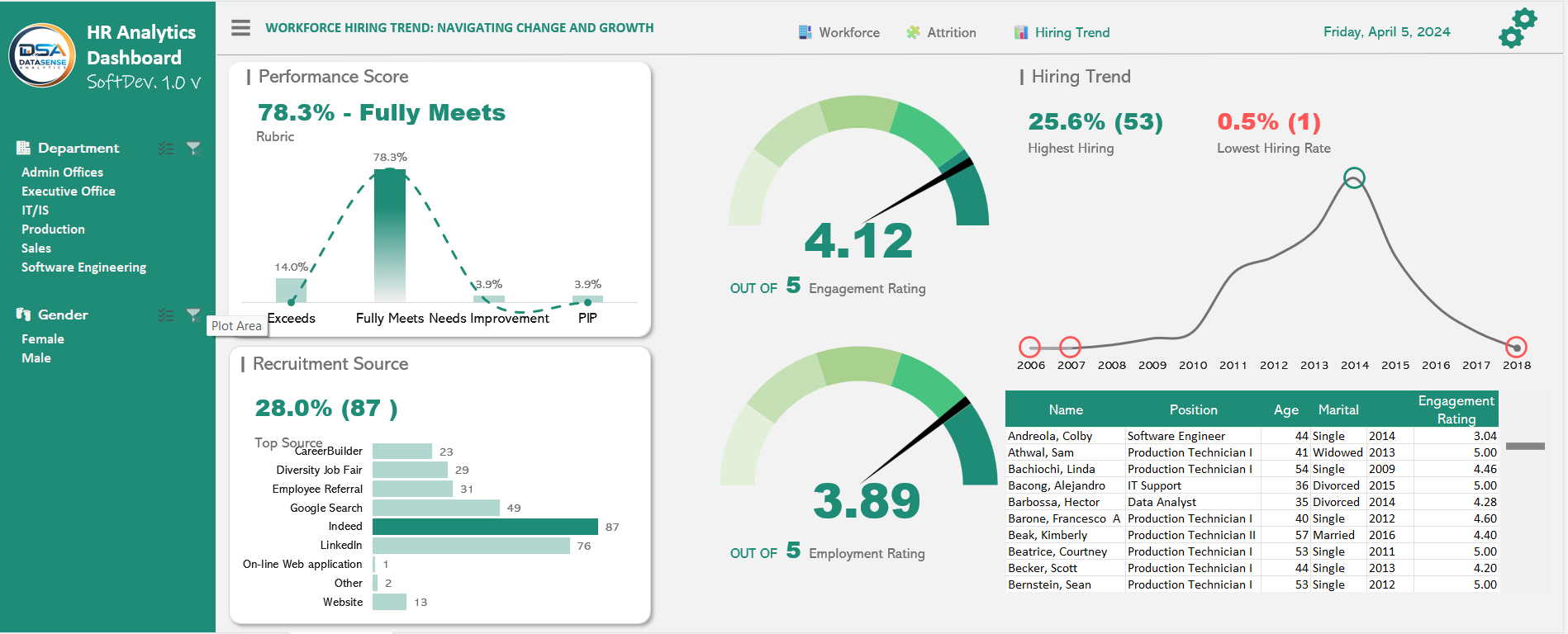This screenshot has width=1568, height=634.
Task: Clear the Department slicer filter
Action: pos(193,149)
